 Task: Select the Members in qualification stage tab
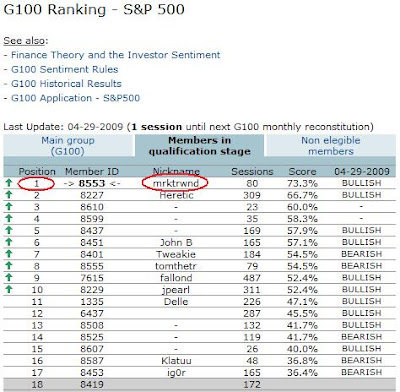click(199, 146)
